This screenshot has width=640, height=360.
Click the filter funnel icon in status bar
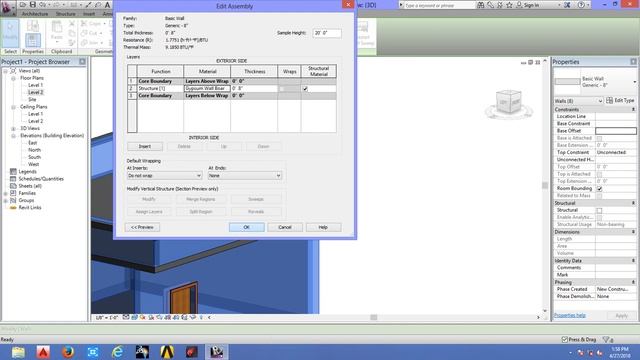(607, 340)
